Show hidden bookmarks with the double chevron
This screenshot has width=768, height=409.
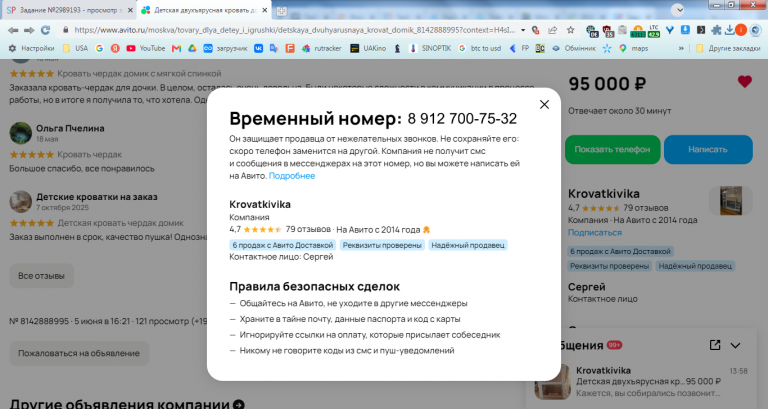coord(681,48)
